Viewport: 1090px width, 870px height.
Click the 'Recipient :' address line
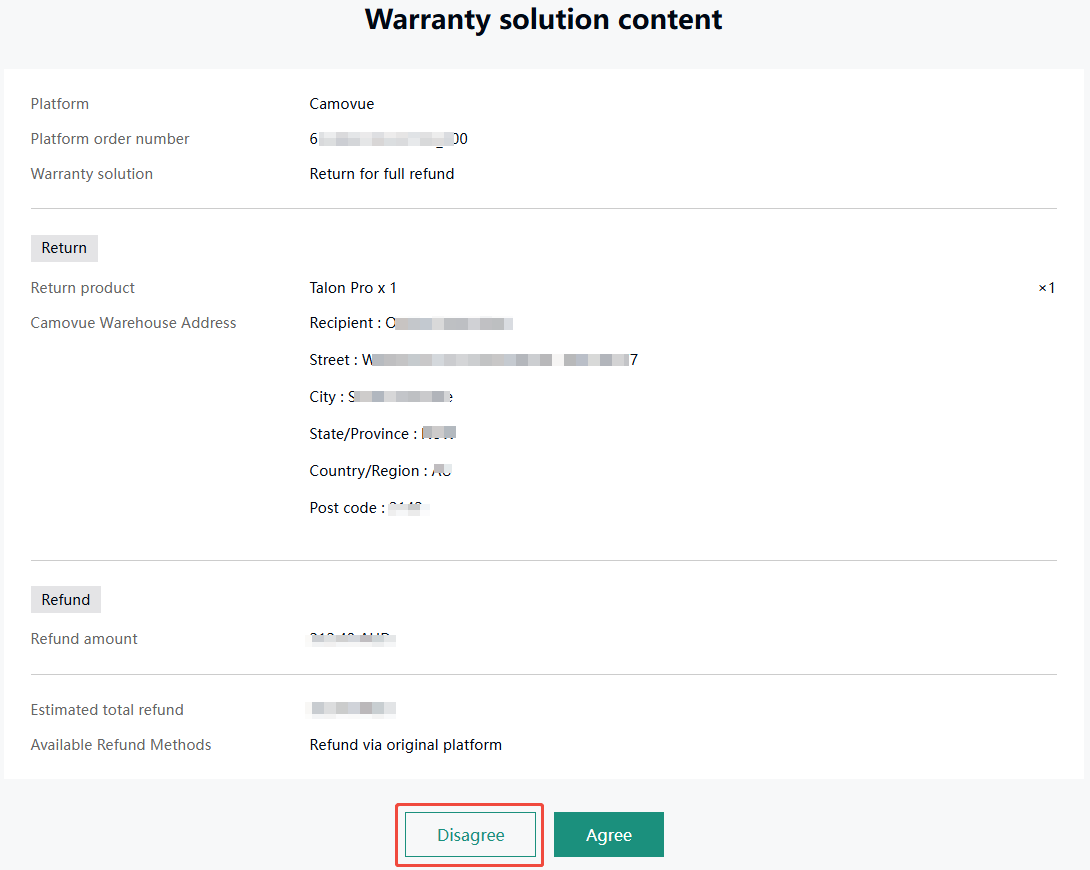point(411,323)
